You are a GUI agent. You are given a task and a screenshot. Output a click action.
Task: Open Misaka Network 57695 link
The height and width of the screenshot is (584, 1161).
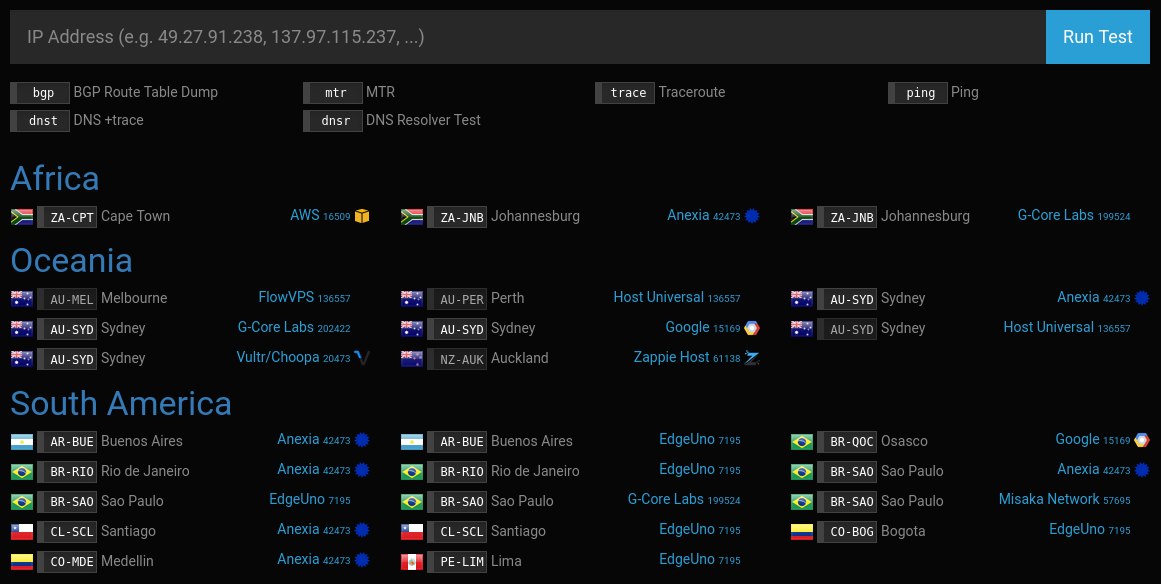click(x=1065, y=500)
